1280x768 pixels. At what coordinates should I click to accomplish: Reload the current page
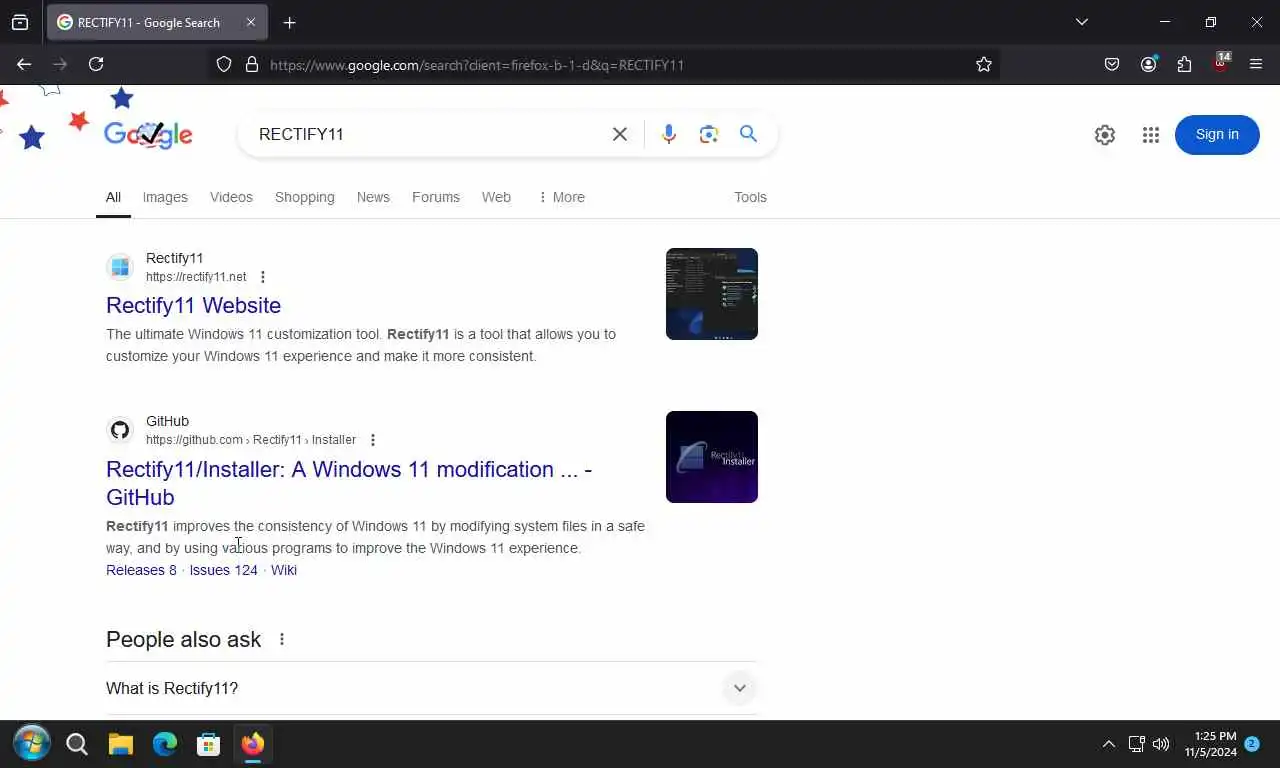coord(96,64)
